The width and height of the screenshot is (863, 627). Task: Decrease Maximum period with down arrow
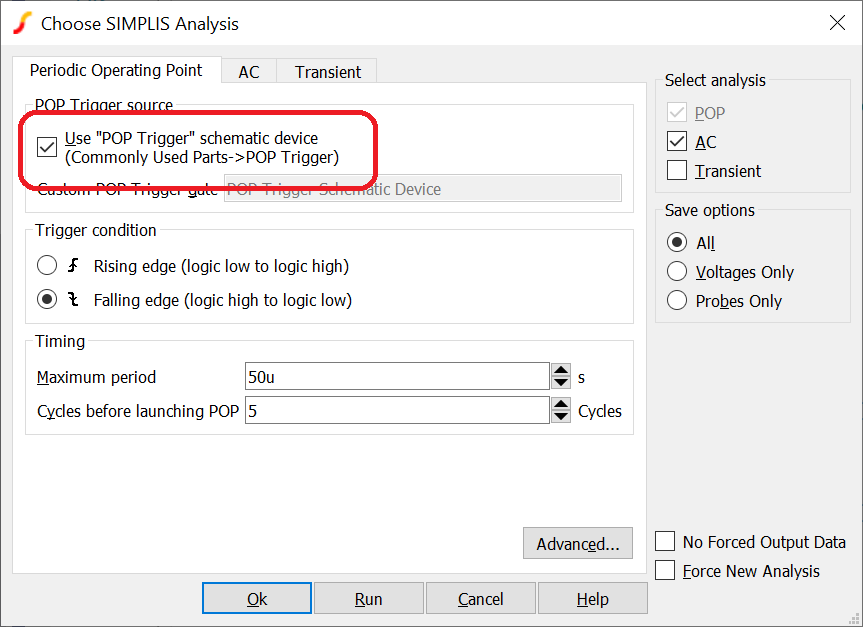(561, 383)
